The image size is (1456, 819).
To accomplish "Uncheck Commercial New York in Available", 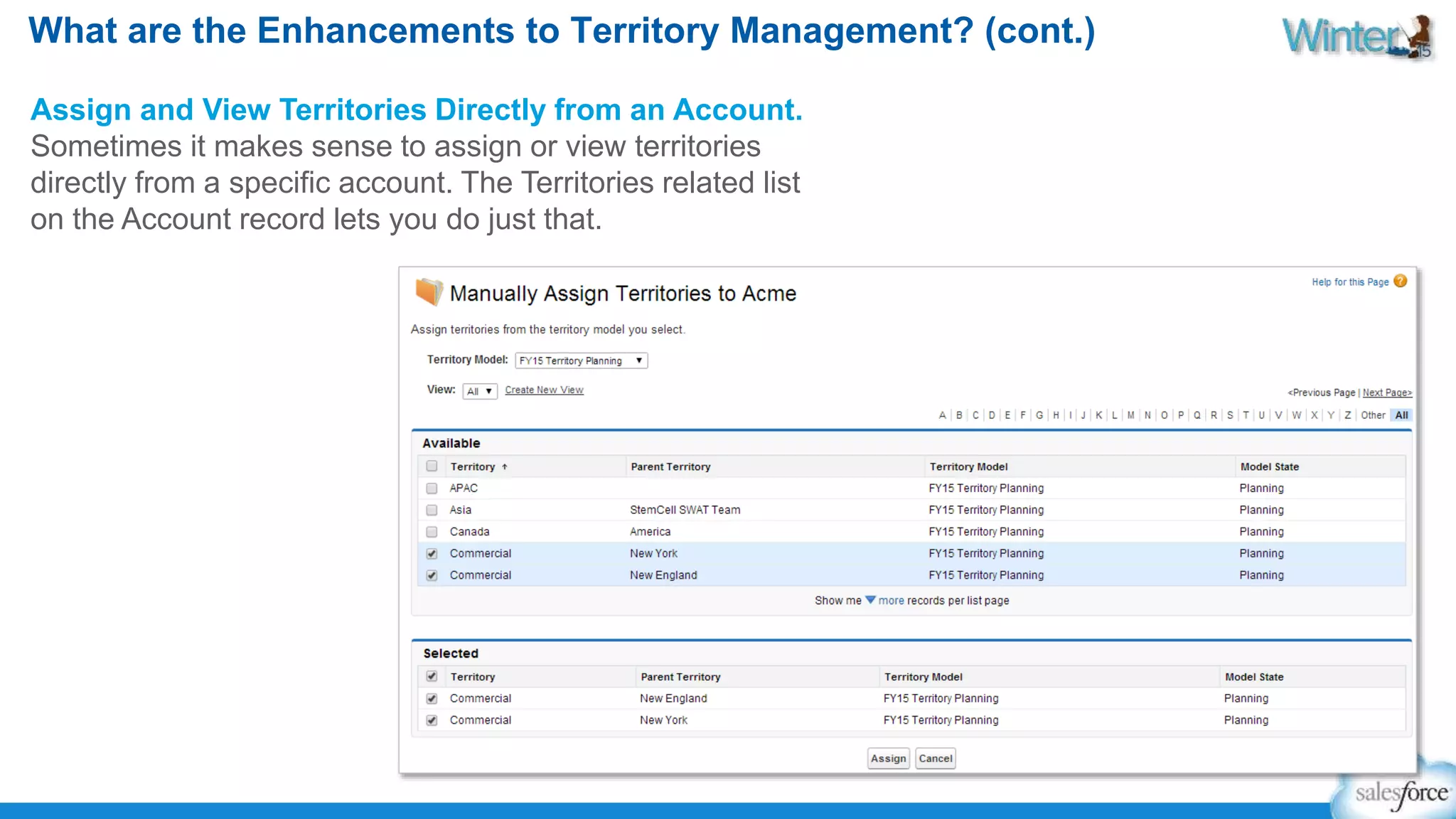I will [x=432, y=553].
